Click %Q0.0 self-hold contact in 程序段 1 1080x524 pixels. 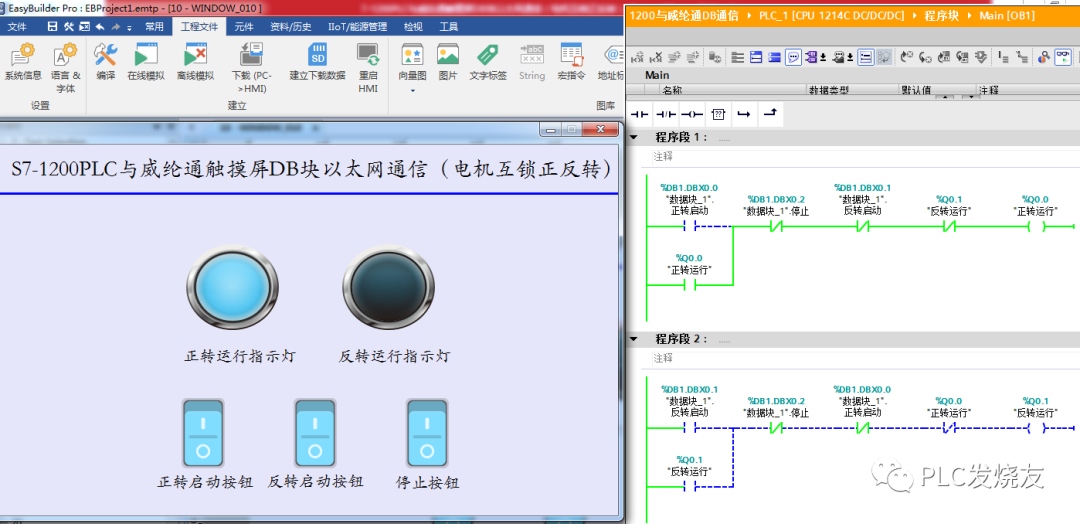(x=689, y=284)
